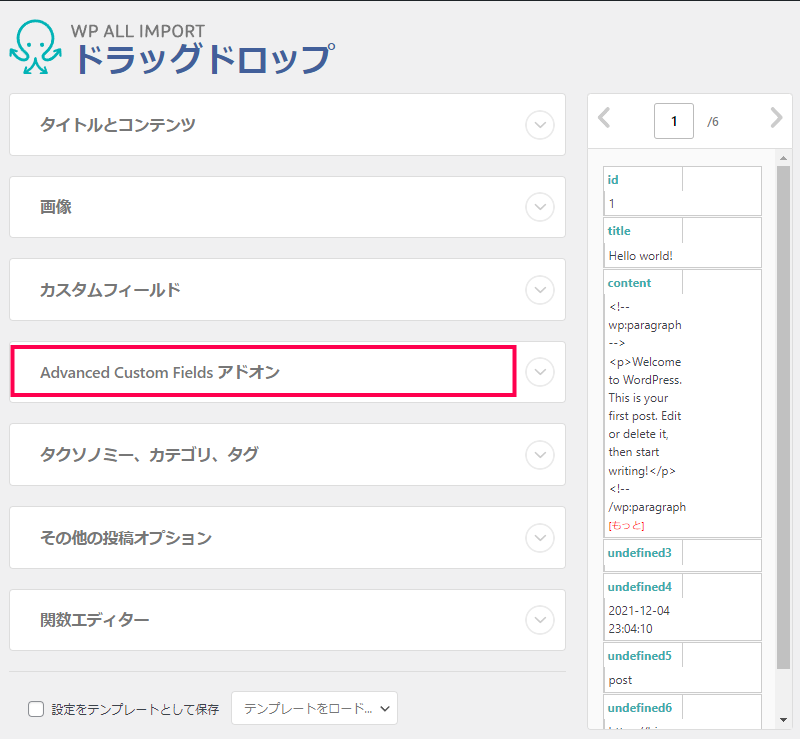Click the Hello world! title value
This screenshot has width=800, height=739.
(x=640, y=256)
